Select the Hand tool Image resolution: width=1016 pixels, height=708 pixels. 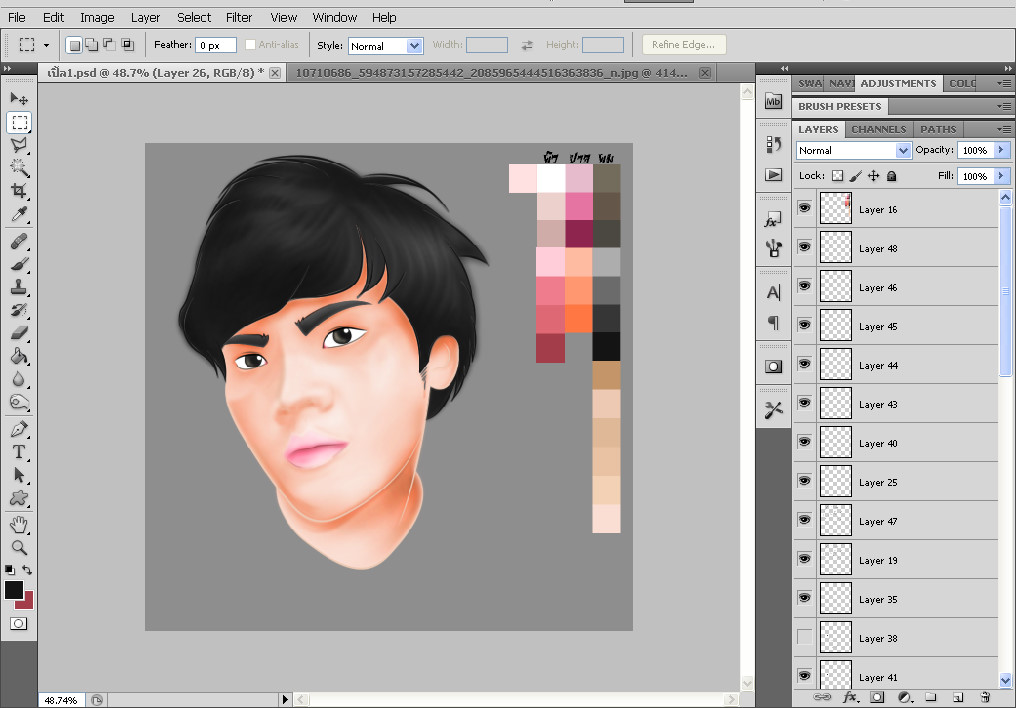(19, 524)
